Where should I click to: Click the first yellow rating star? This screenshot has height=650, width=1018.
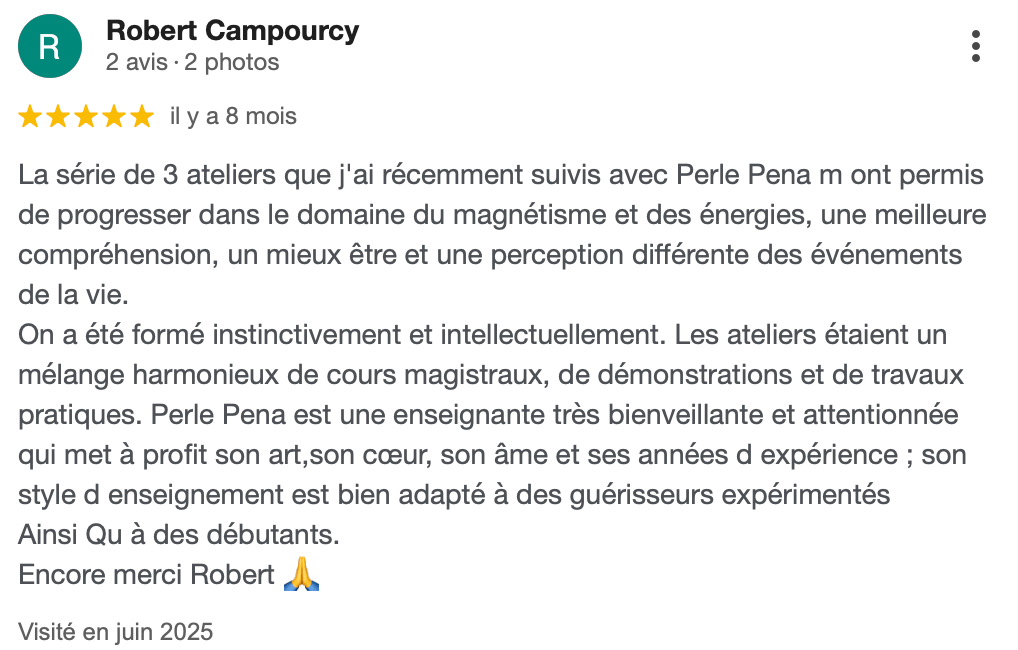pyautogui.click(x=30, y=117)
